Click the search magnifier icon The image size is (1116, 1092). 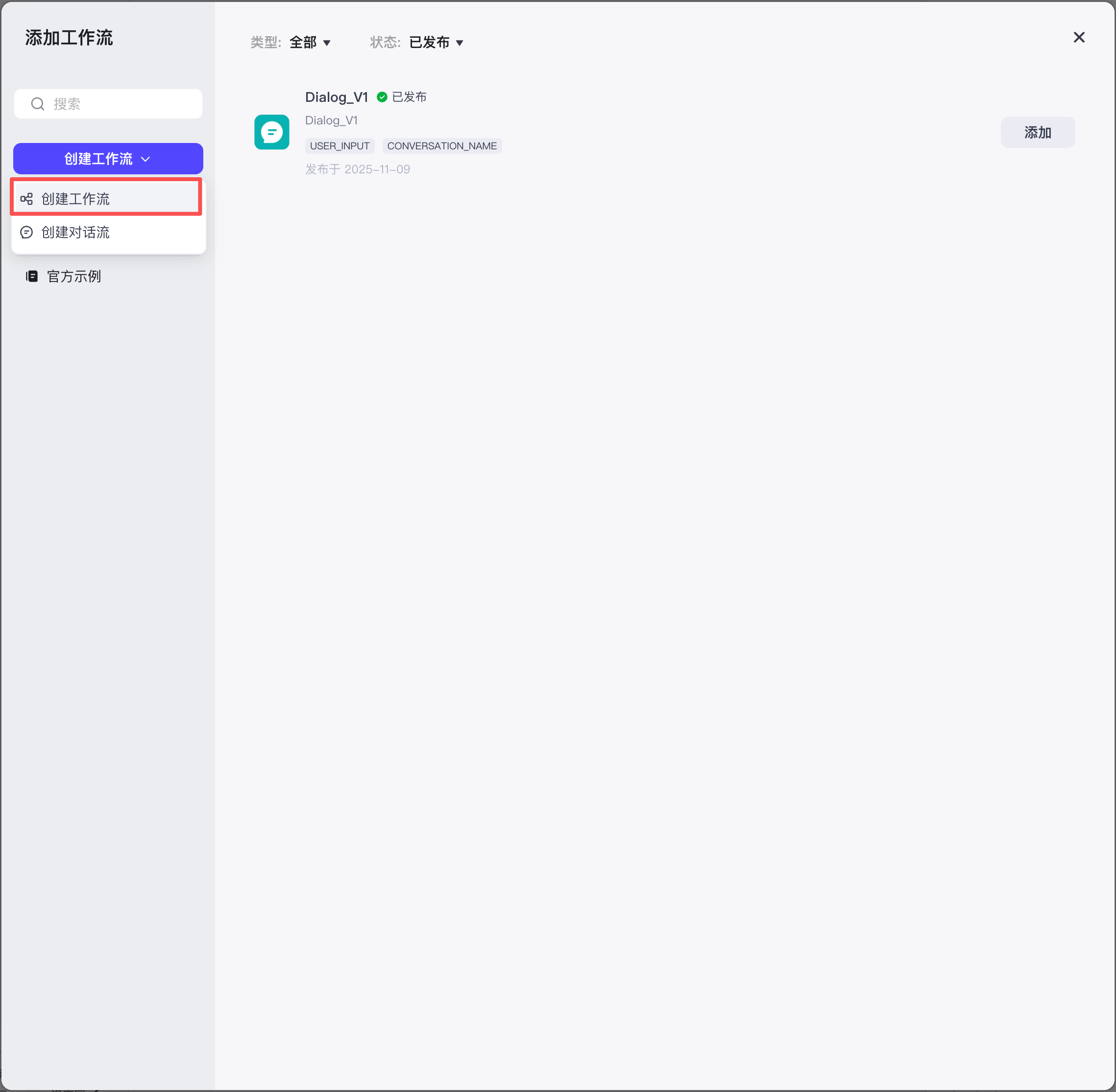37,103
